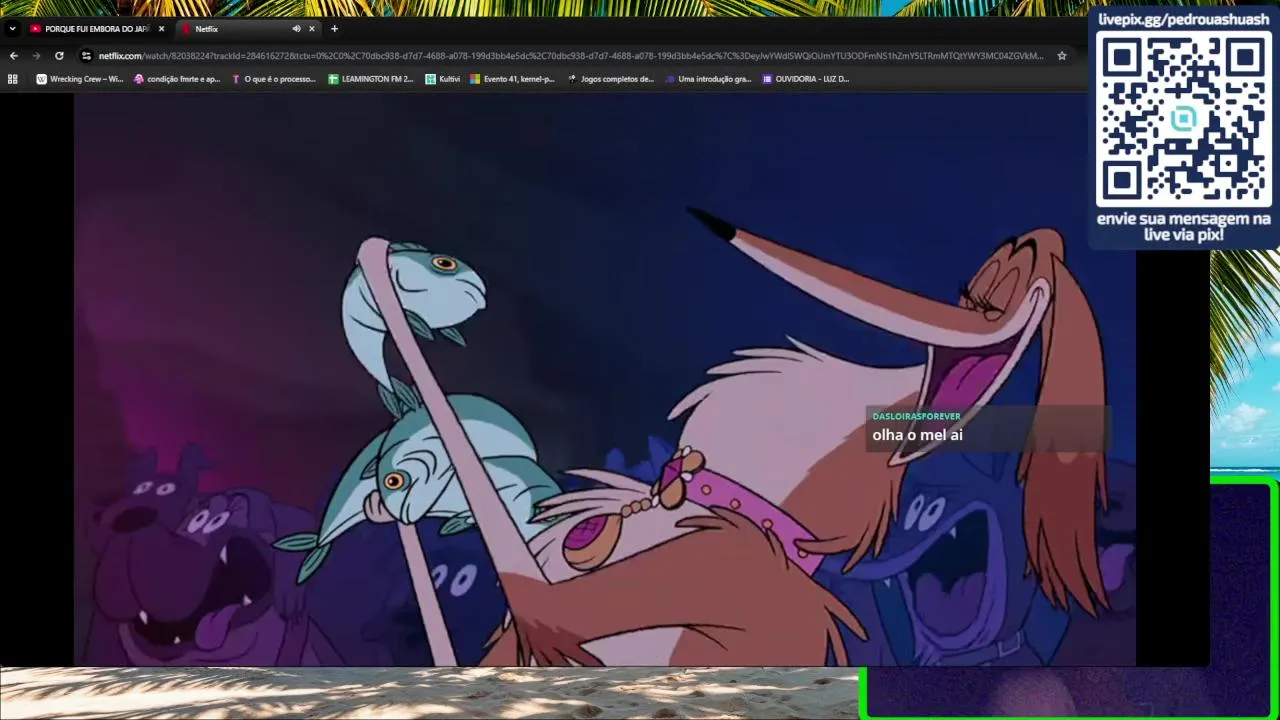Image resolution: width=1280 pixels, height=720 pixels.
Task: Click the 'olha o mel ai' chat message
Action: click(917, 435)
